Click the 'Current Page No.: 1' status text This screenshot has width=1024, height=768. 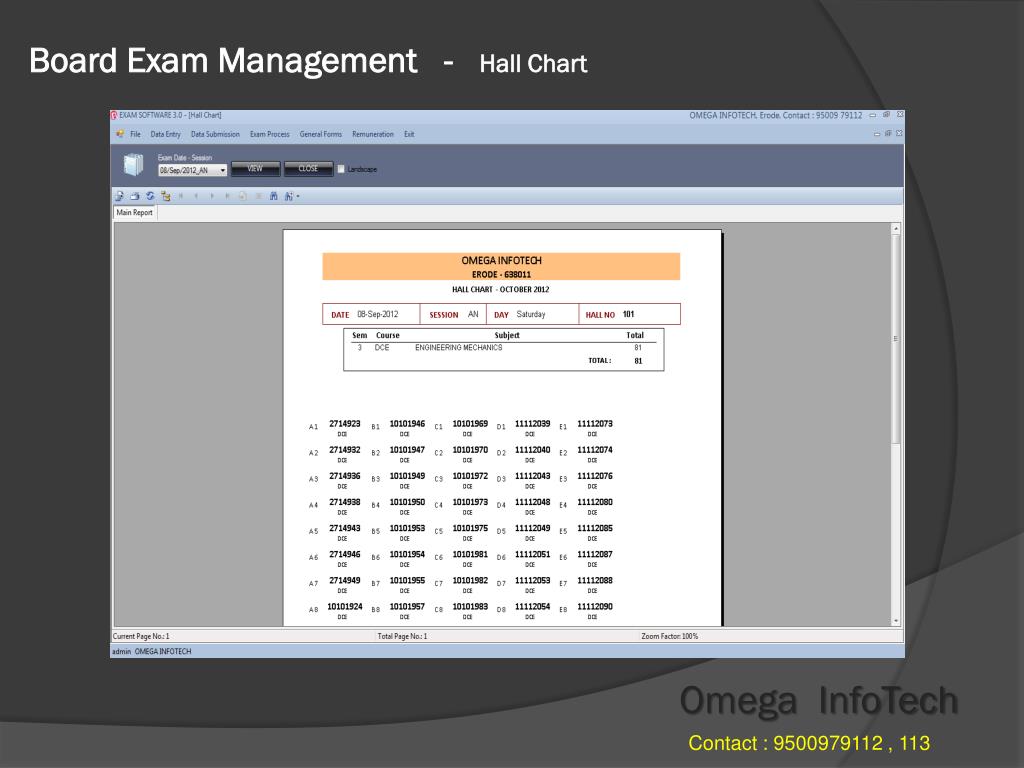(x=141, y=636)
